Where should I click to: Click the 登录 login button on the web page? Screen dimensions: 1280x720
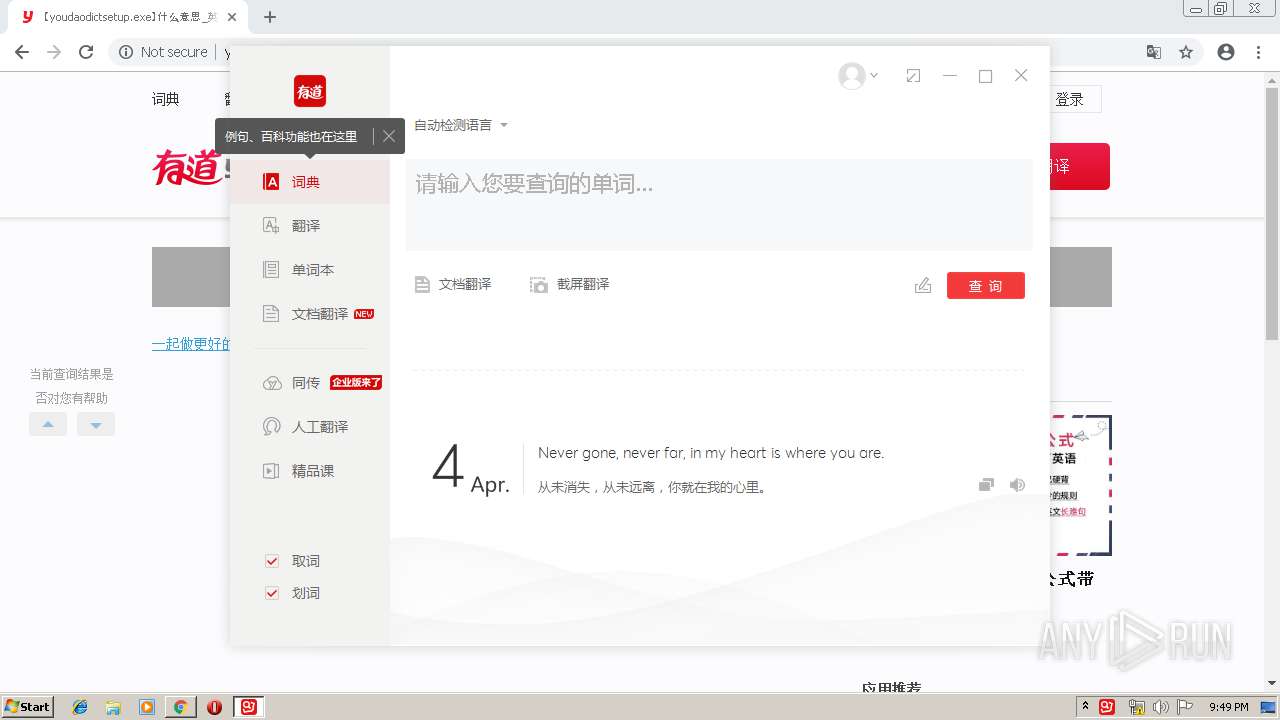1070,99
